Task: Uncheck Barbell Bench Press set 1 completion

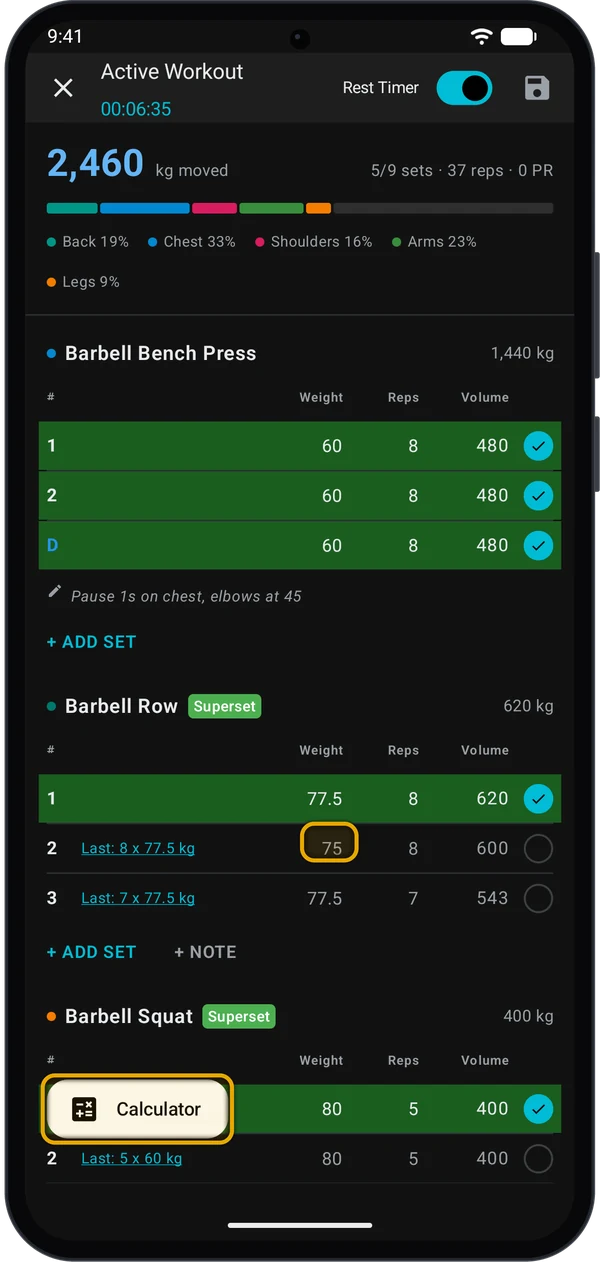Action: (538, 446)
